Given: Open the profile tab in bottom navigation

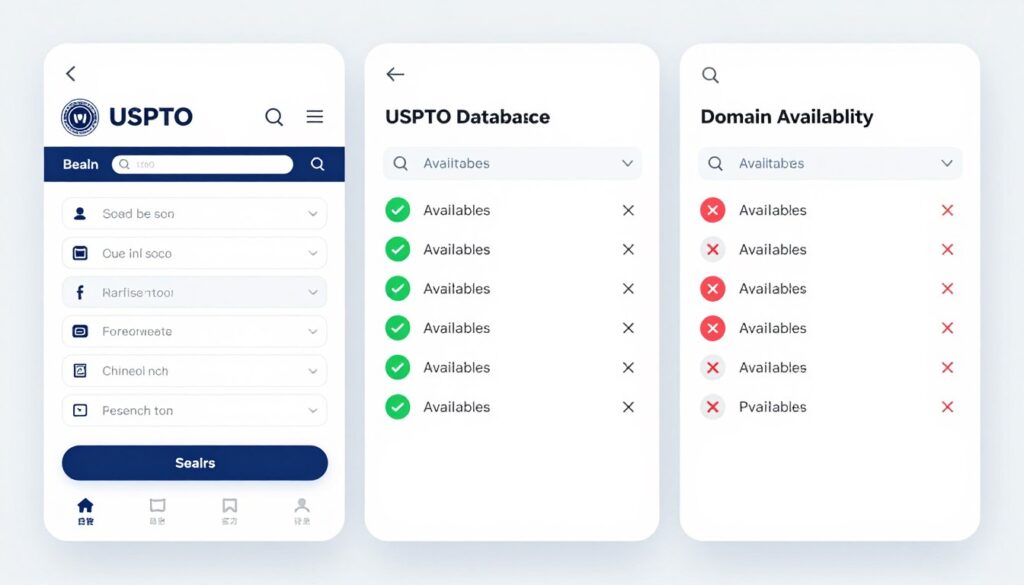Looking at the screenshot, I should (302, 511).
